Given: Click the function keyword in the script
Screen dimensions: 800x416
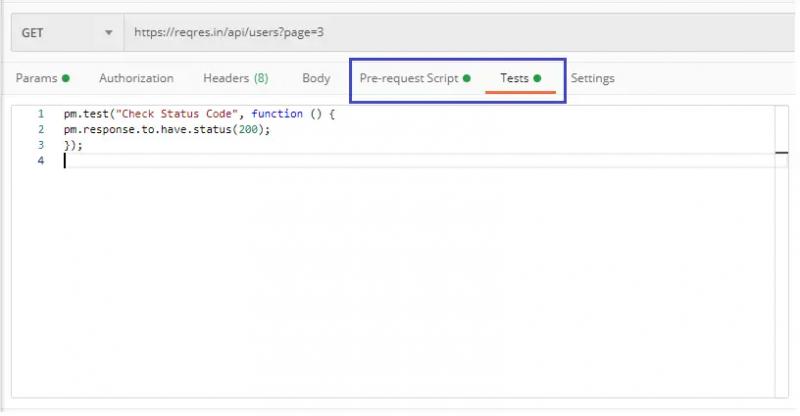Looking at the screenshot, I should 277,114.
